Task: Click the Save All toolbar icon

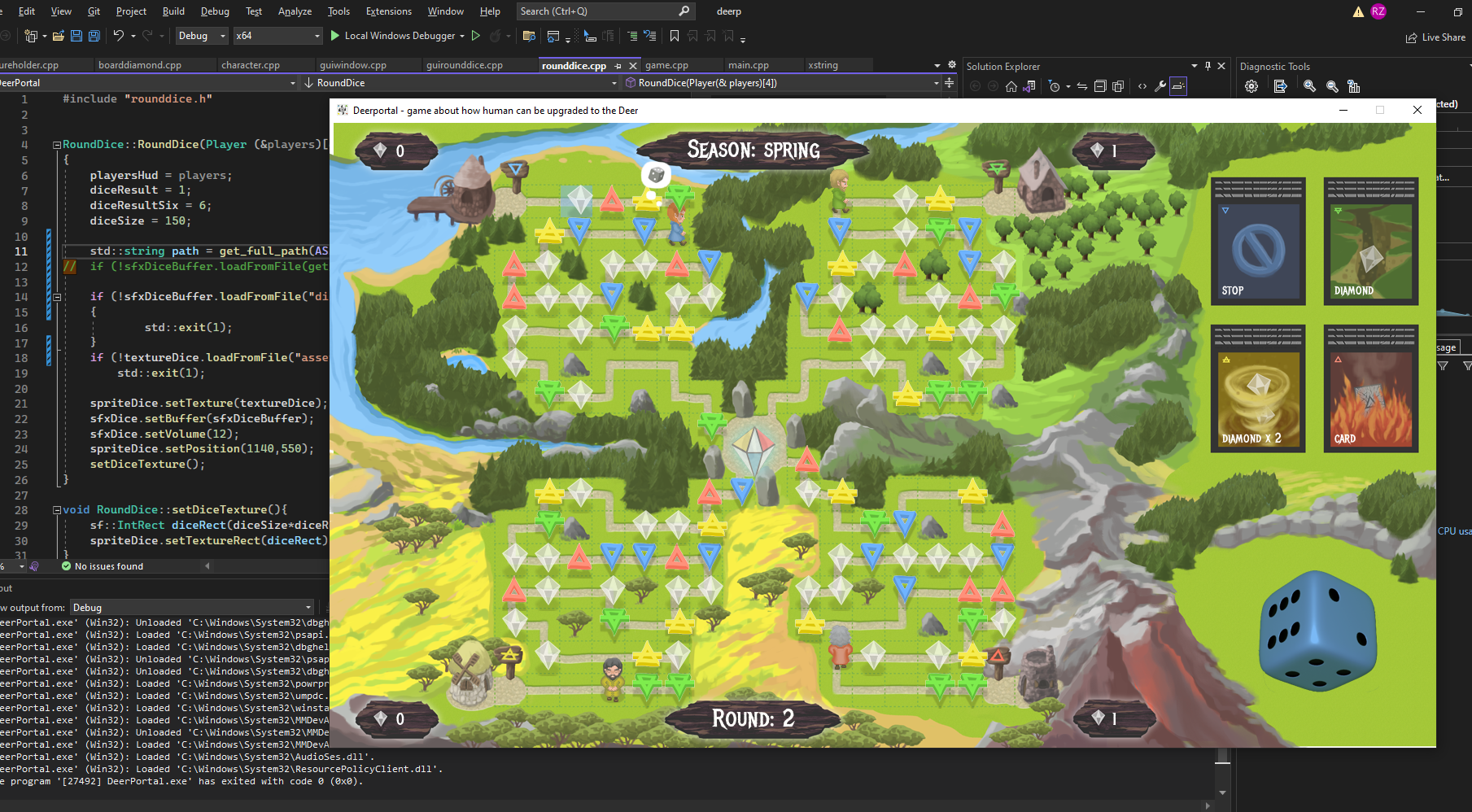Action: pos(94,36)
